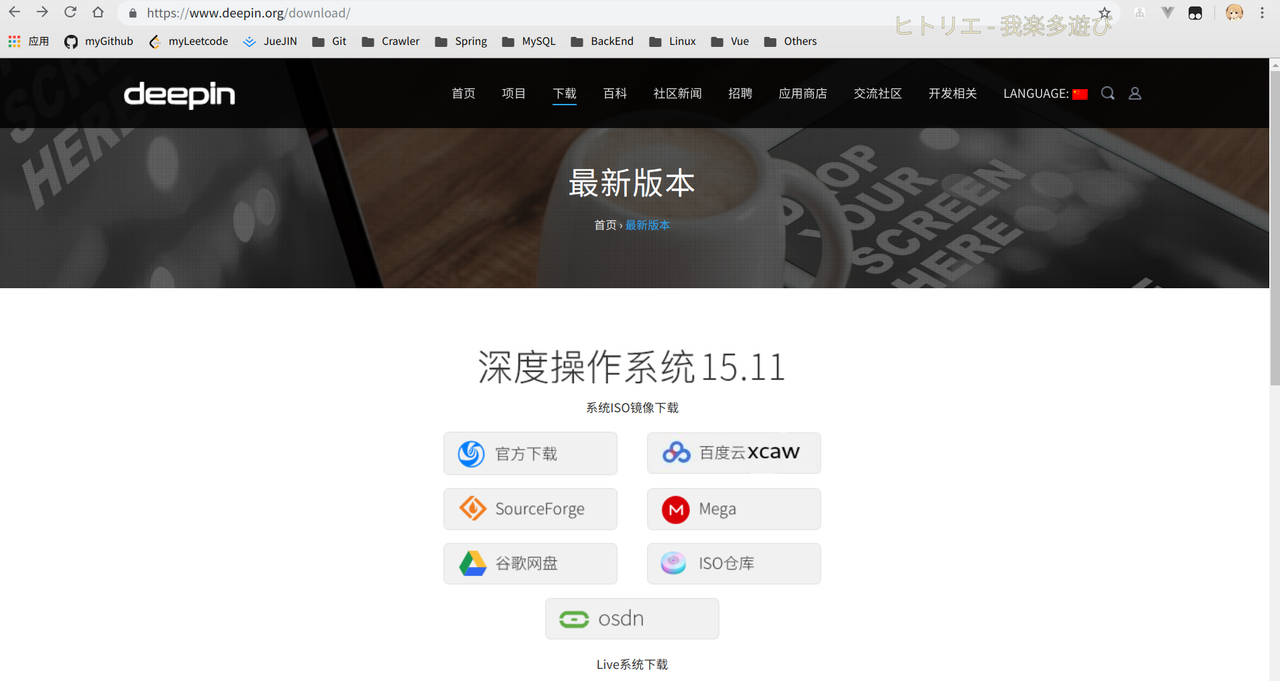Click the 官方下载 download button
1280x681 pixels.
(530, 453)
